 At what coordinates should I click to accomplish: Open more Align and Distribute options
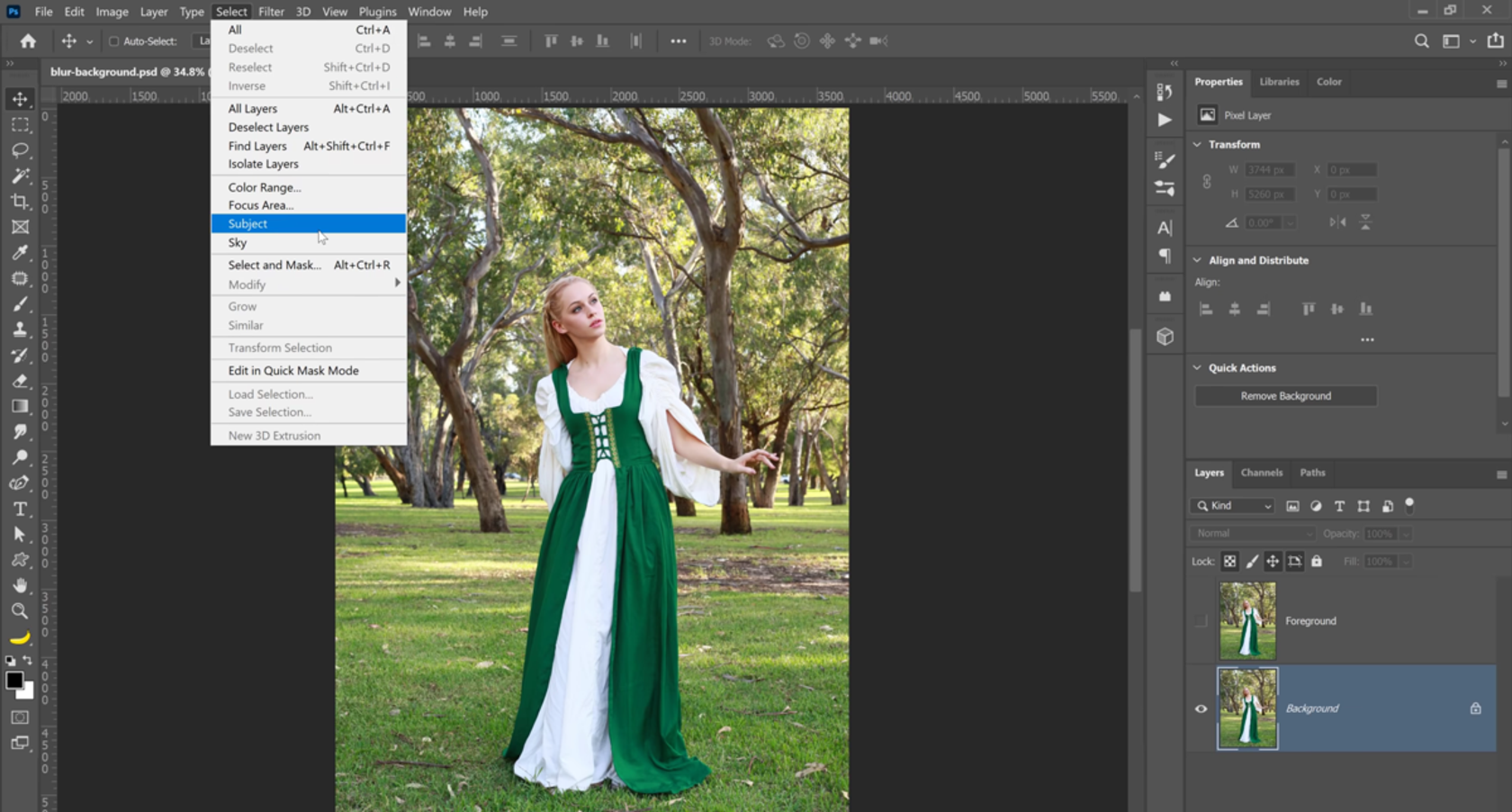point(1367,339)
